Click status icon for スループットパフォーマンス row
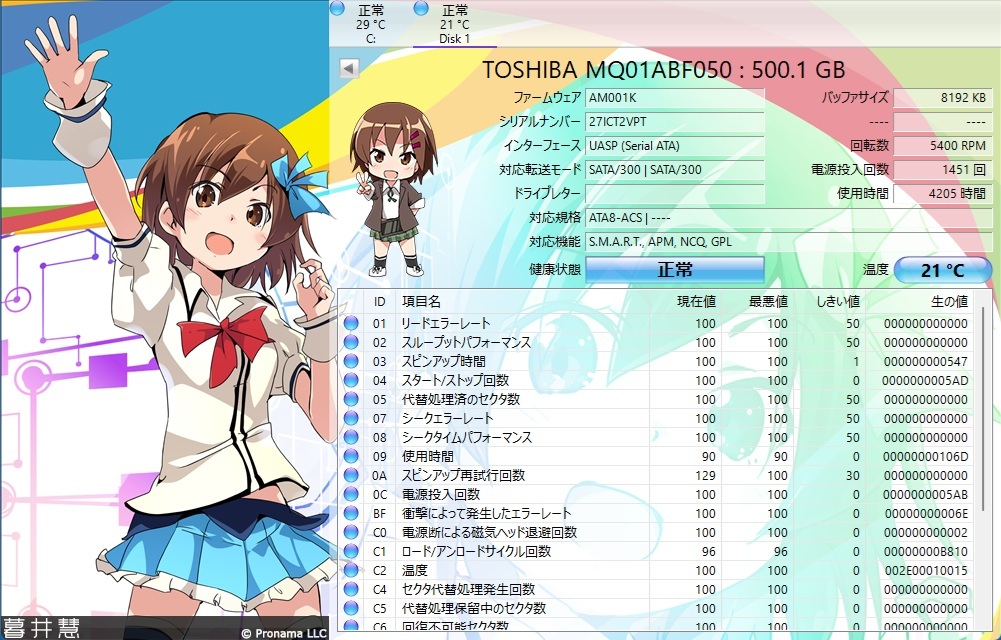1001x640 pixels. (x=351, y=342)
